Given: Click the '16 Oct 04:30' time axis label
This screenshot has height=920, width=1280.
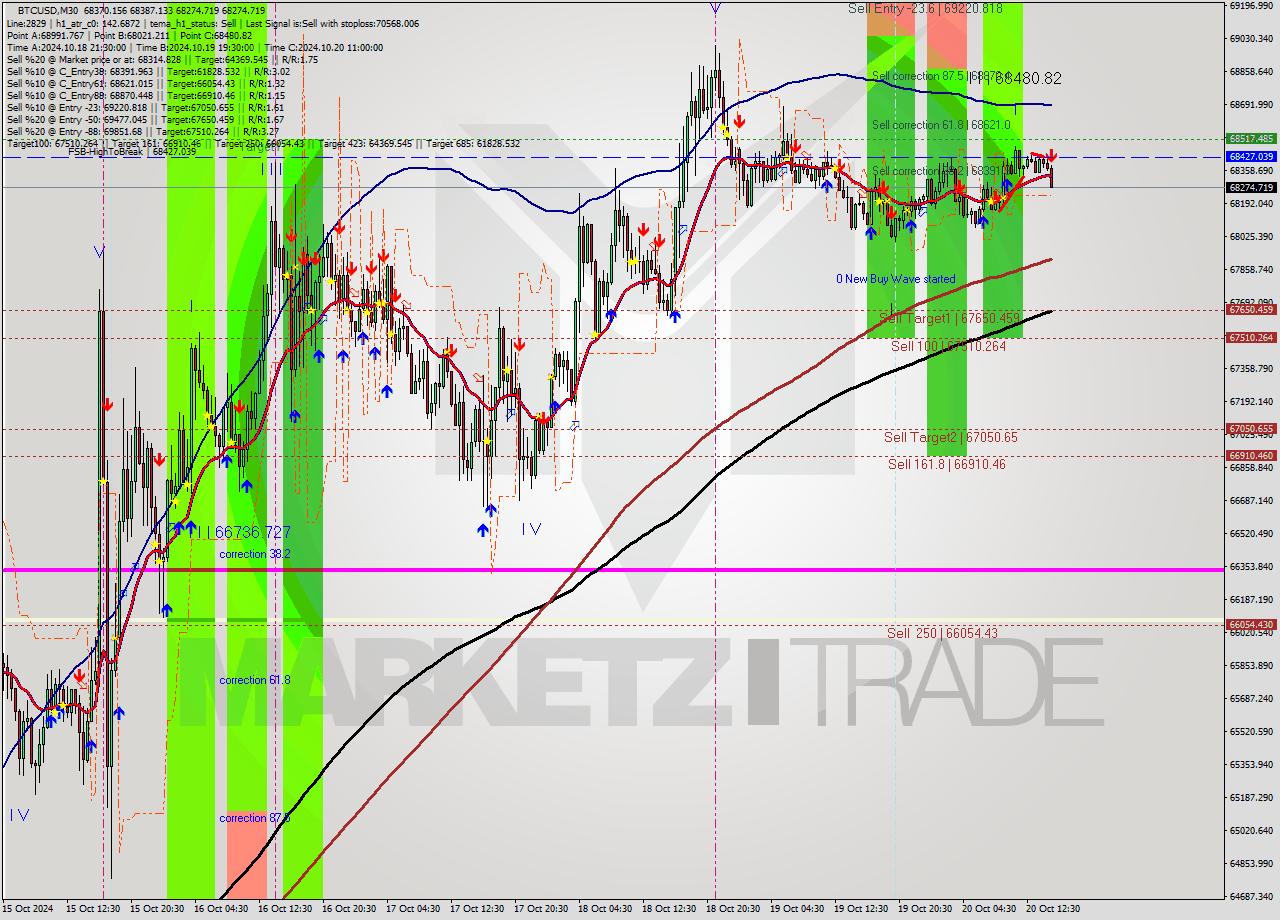Looking at the screenshot, I should pyautogui.click(x=222, y=909).
